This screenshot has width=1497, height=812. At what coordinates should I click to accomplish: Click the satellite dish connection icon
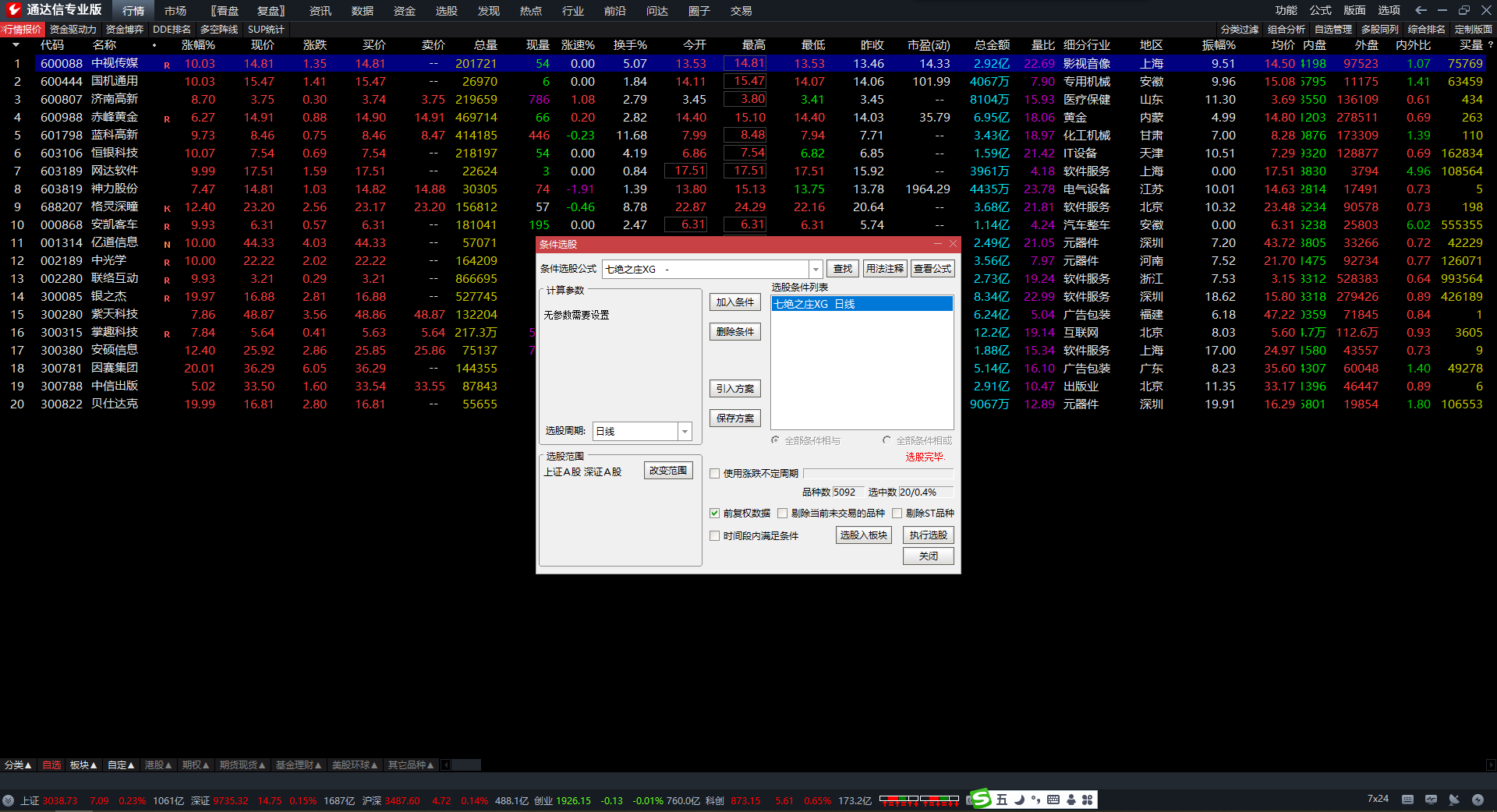(x=1454, y=800)
